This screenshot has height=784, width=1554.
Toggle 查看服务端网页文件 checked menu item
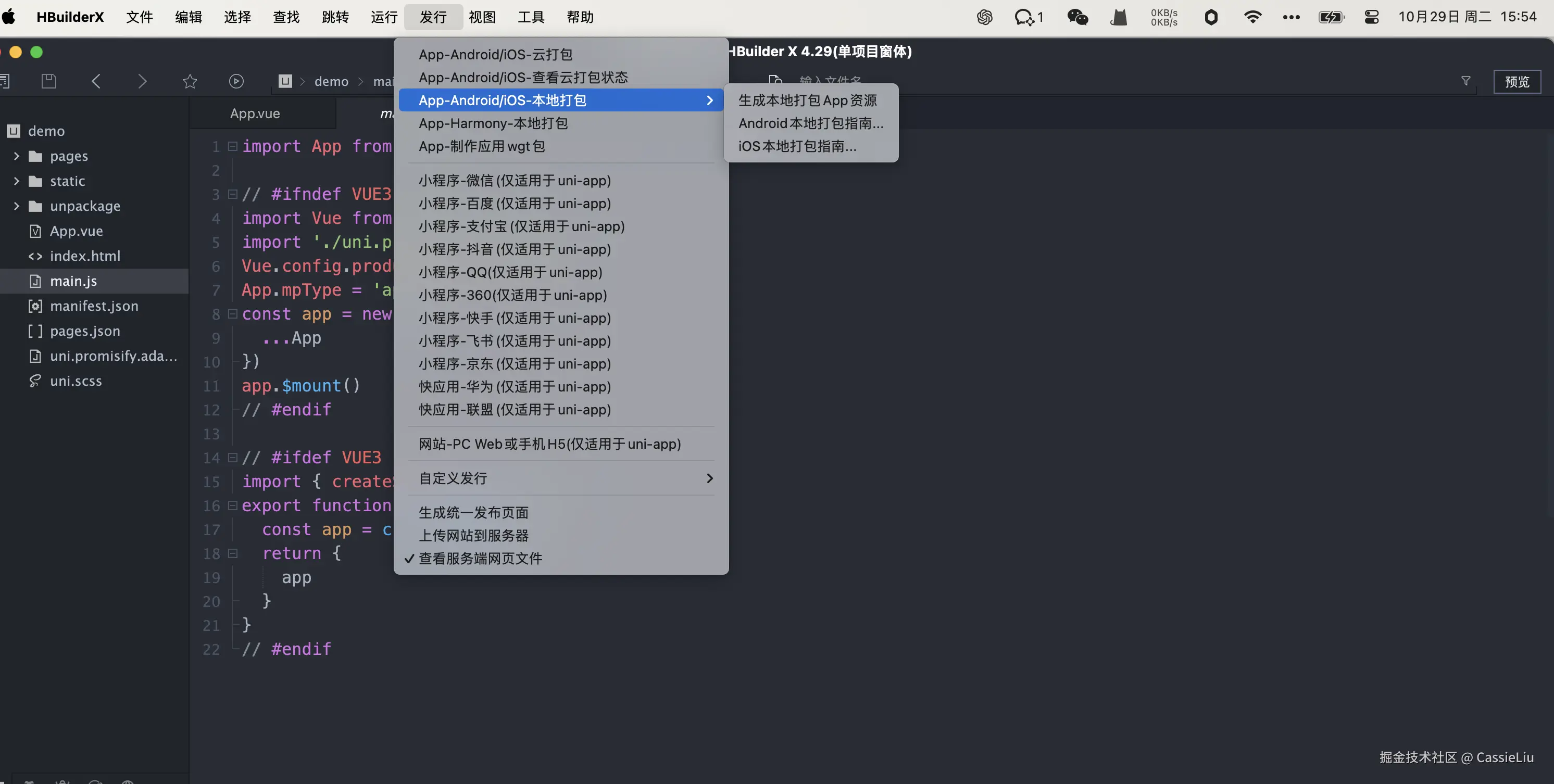[x=480, y=559]
